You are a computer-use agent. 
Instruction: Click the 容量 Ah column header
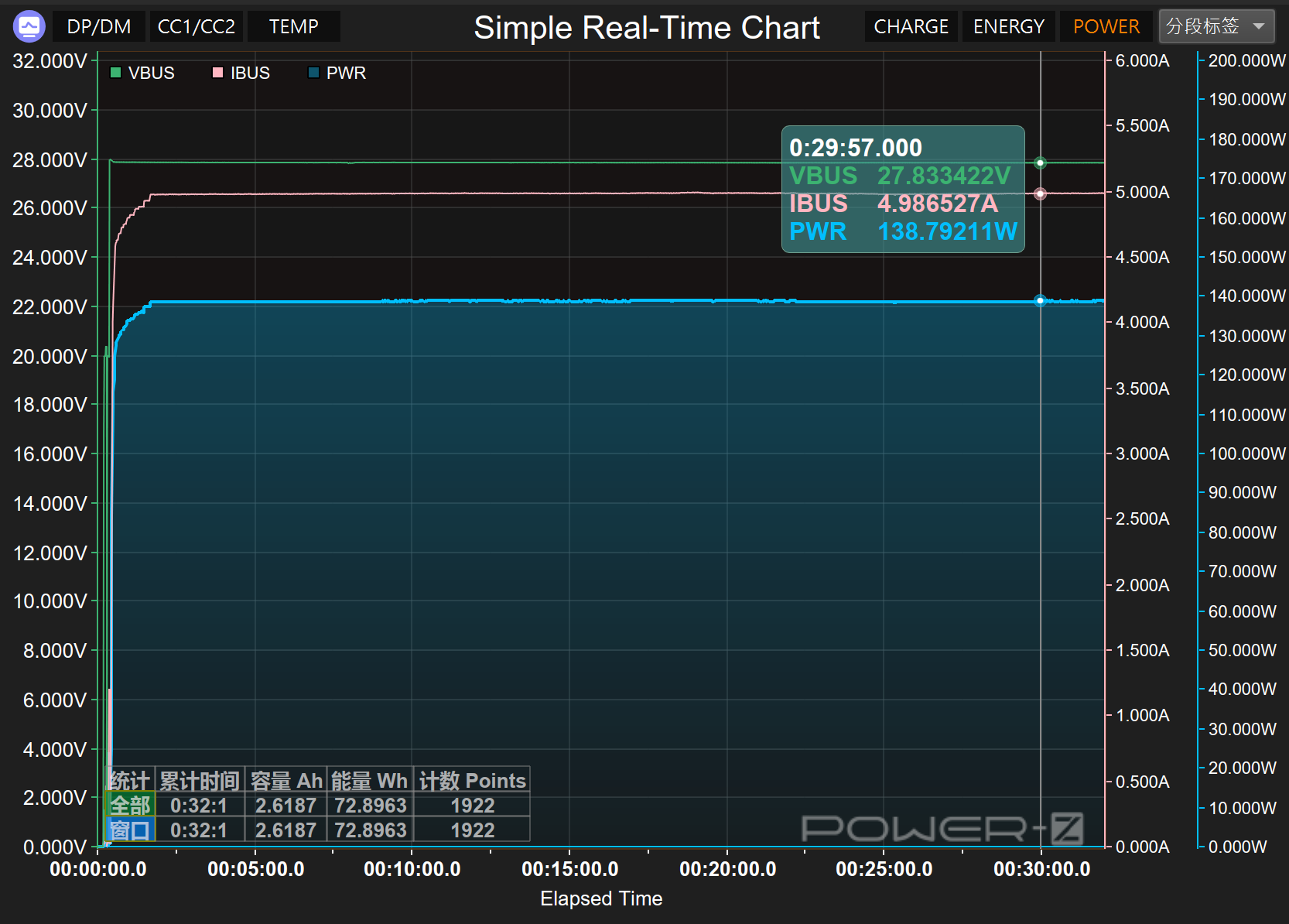286,780
